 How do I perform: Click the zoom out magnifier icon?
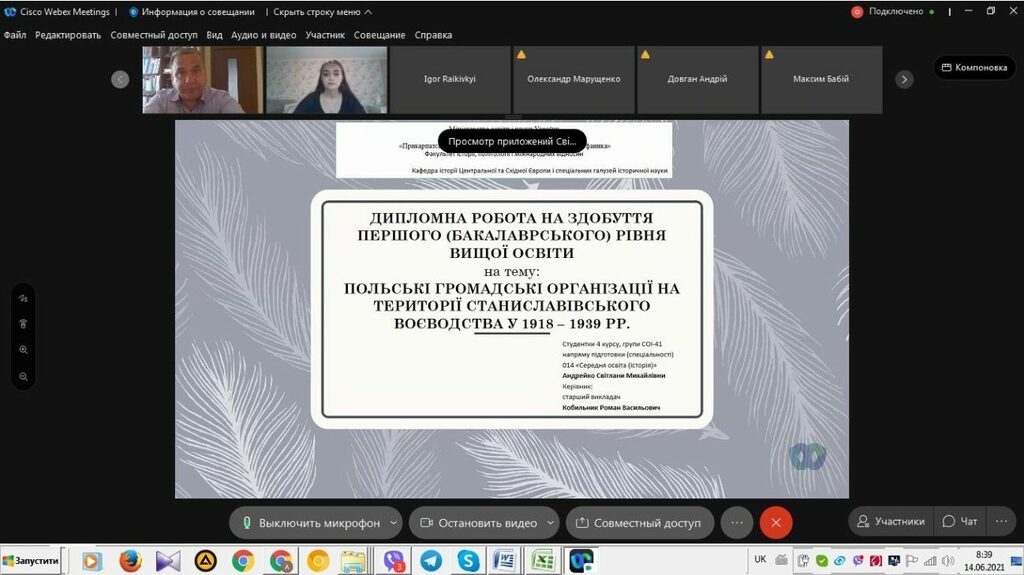tap(23, 376)
